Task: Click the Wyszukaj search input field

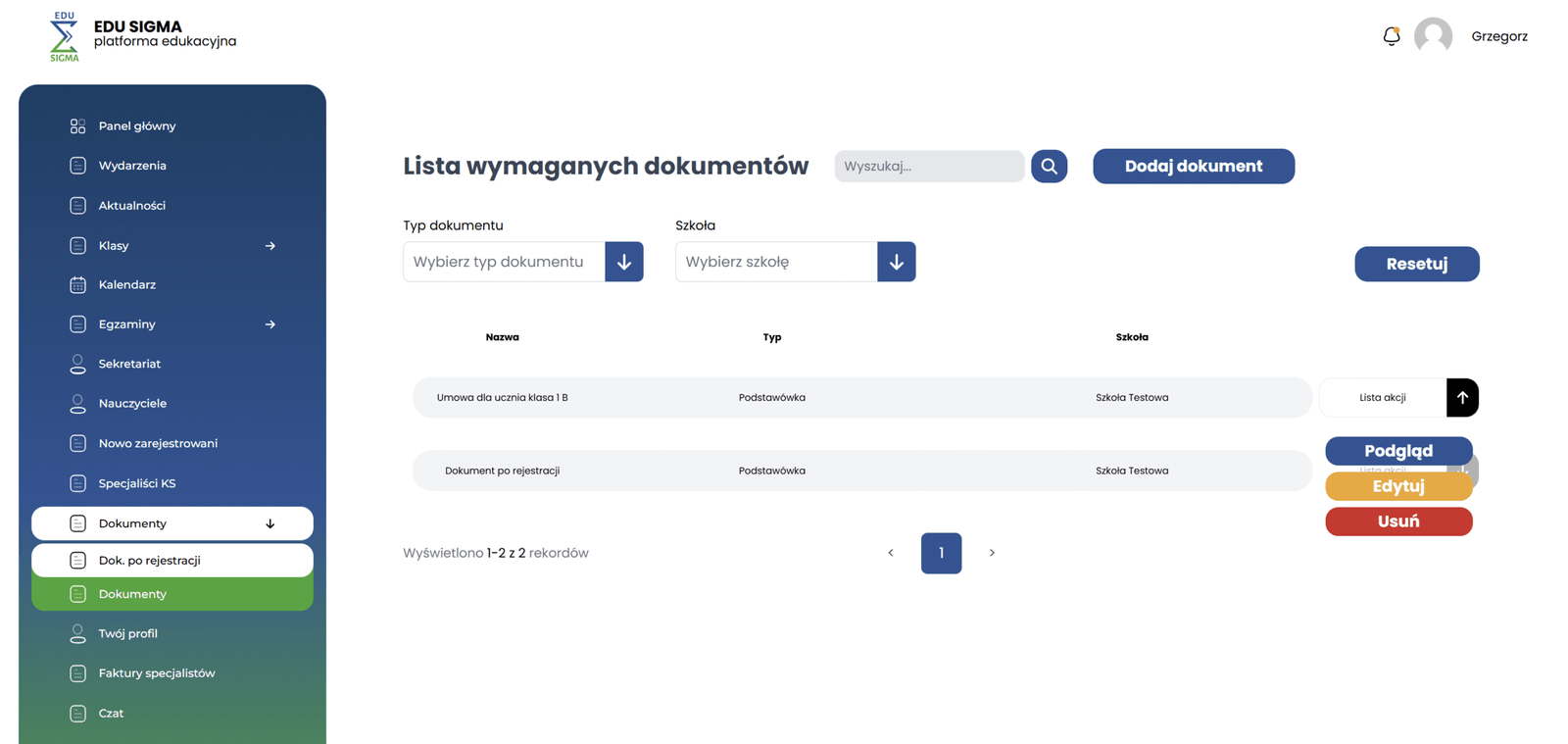Action: click(x=928, y=167)
